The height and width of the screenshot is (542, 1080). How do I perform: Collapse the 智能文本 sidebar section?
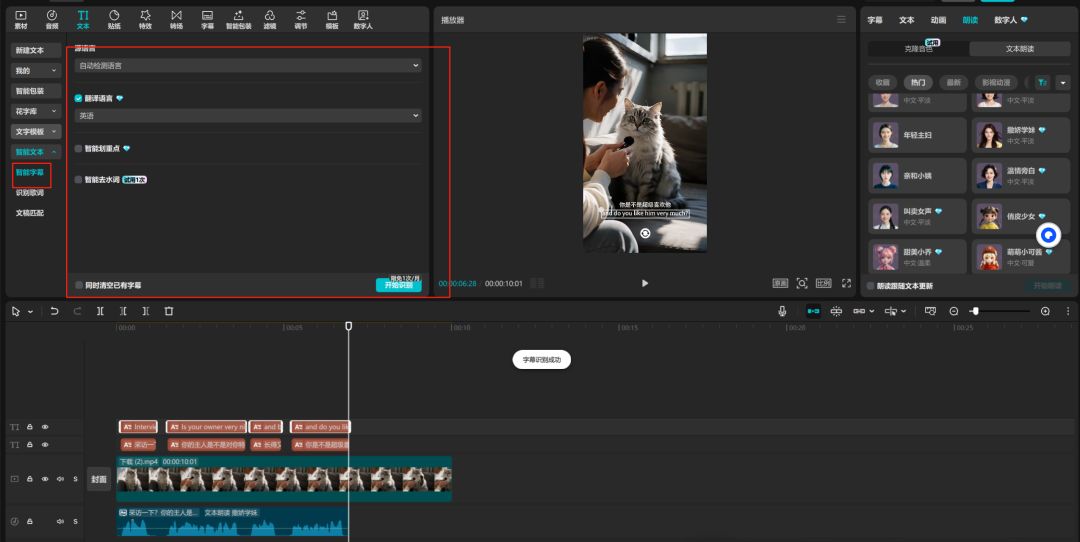click(x=37, y=152)
